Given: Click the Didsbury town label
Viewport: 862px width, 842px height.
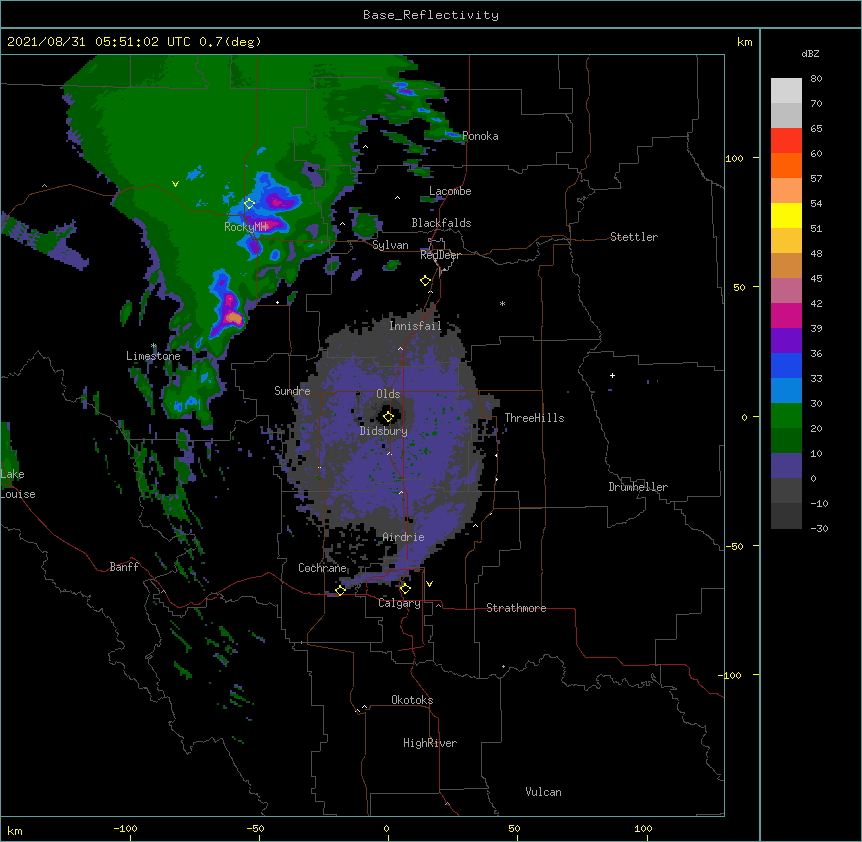Looking at the screenshot, I should (x=384, y=431).
